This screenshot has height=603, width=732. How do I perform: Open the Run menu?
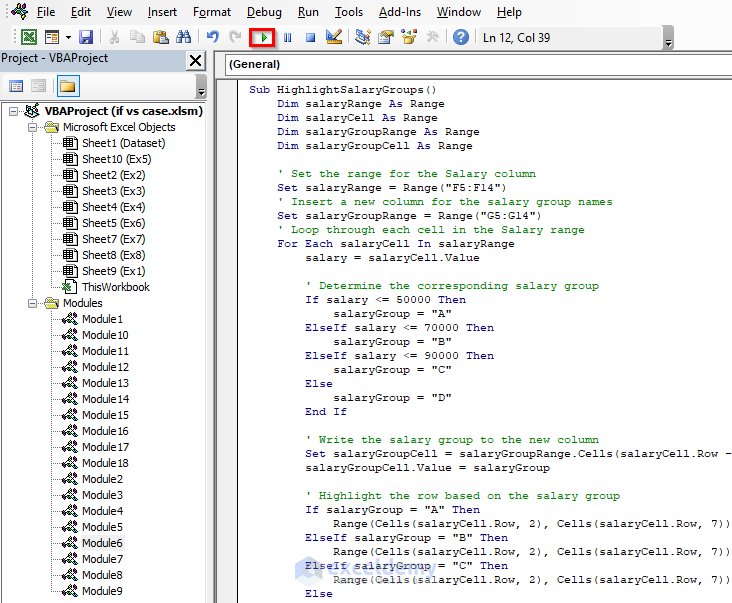pos(308,12)
